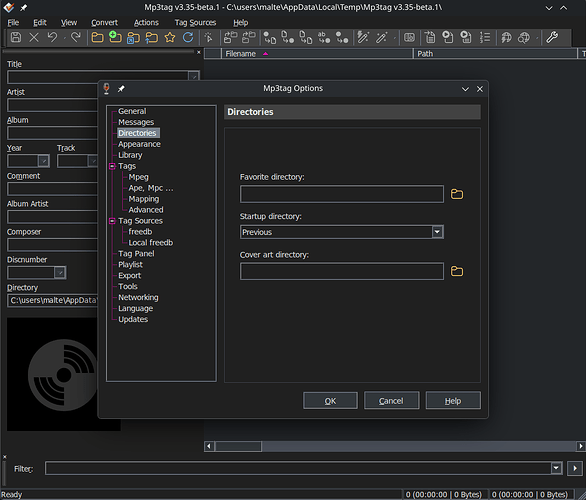The width and height of the screenshot is (586, 500).
Task: Click the Quick Actions wand icon
Action: click(381, 37)
